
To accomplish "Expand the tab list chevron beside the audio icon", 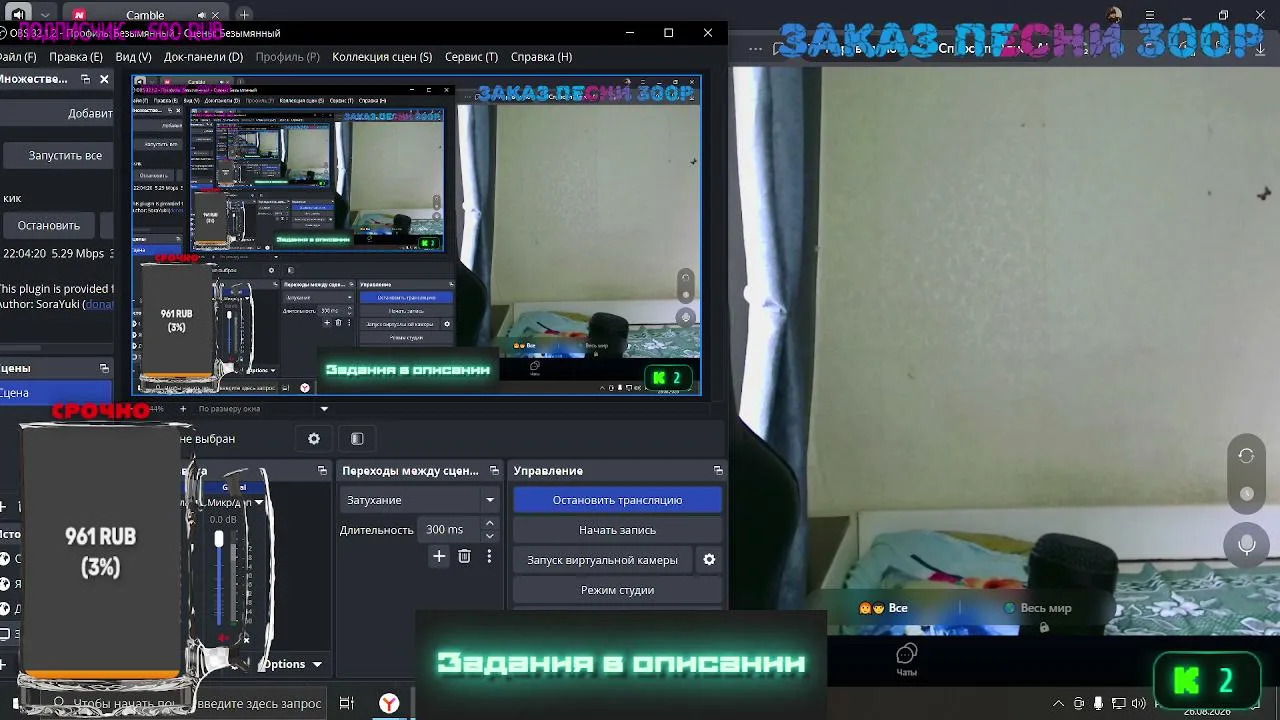I will pyautogui.click(x=44, y=15).
